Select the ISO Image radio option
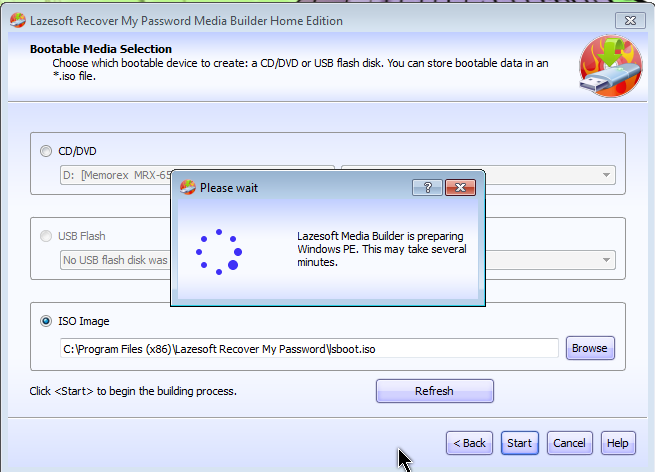Image resolution: width=655 pixels, height=472 pixels. [x=46, y=321]
